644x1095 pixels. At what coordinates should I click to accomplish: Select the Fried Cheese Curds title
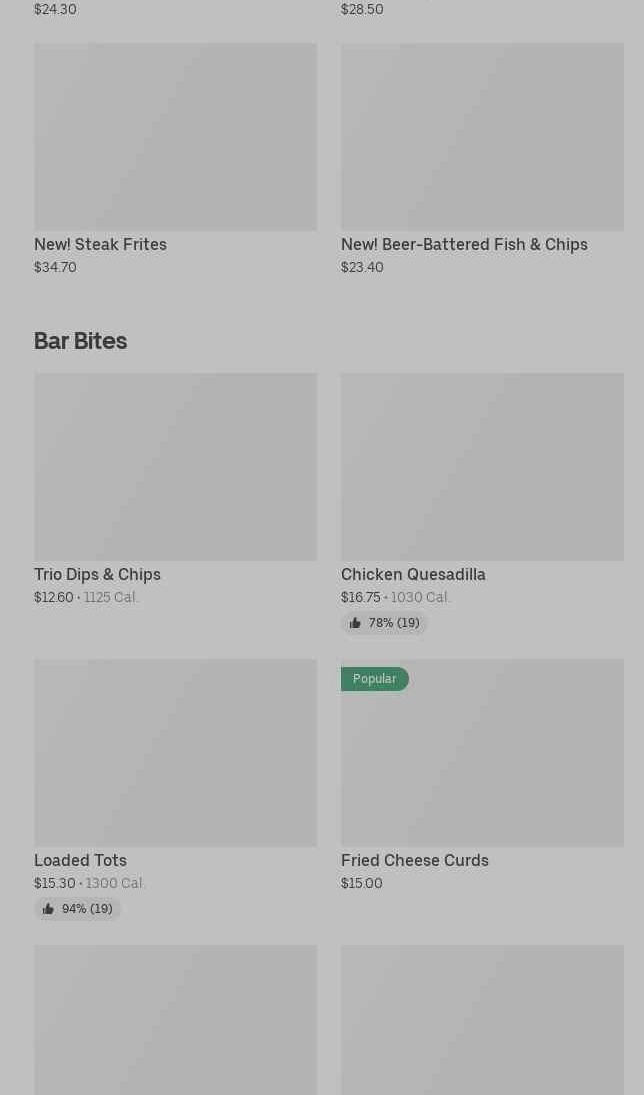(415, 860)
